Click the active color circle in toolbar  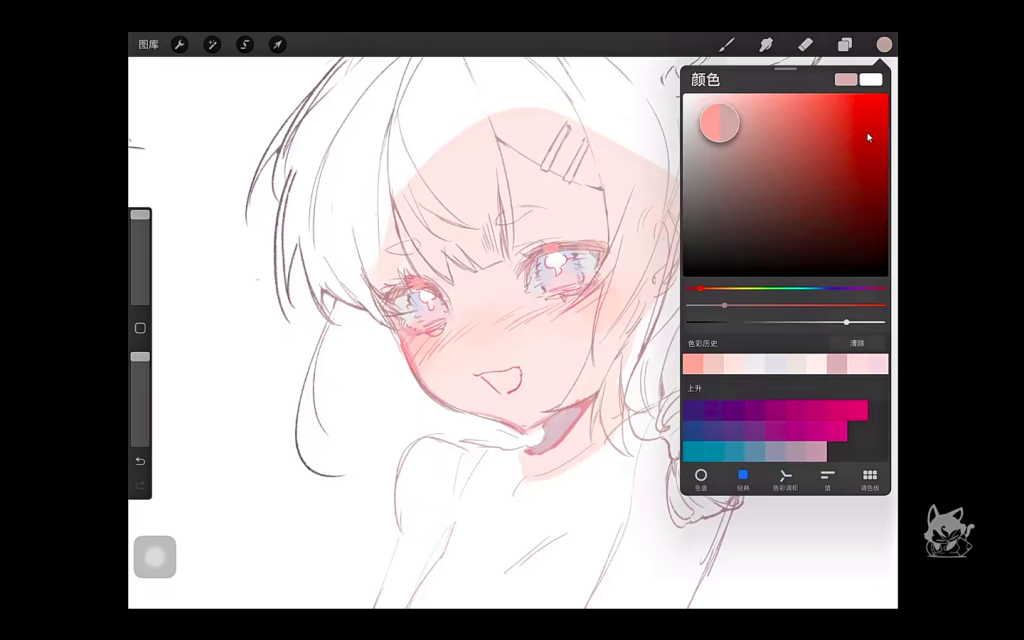884,45
